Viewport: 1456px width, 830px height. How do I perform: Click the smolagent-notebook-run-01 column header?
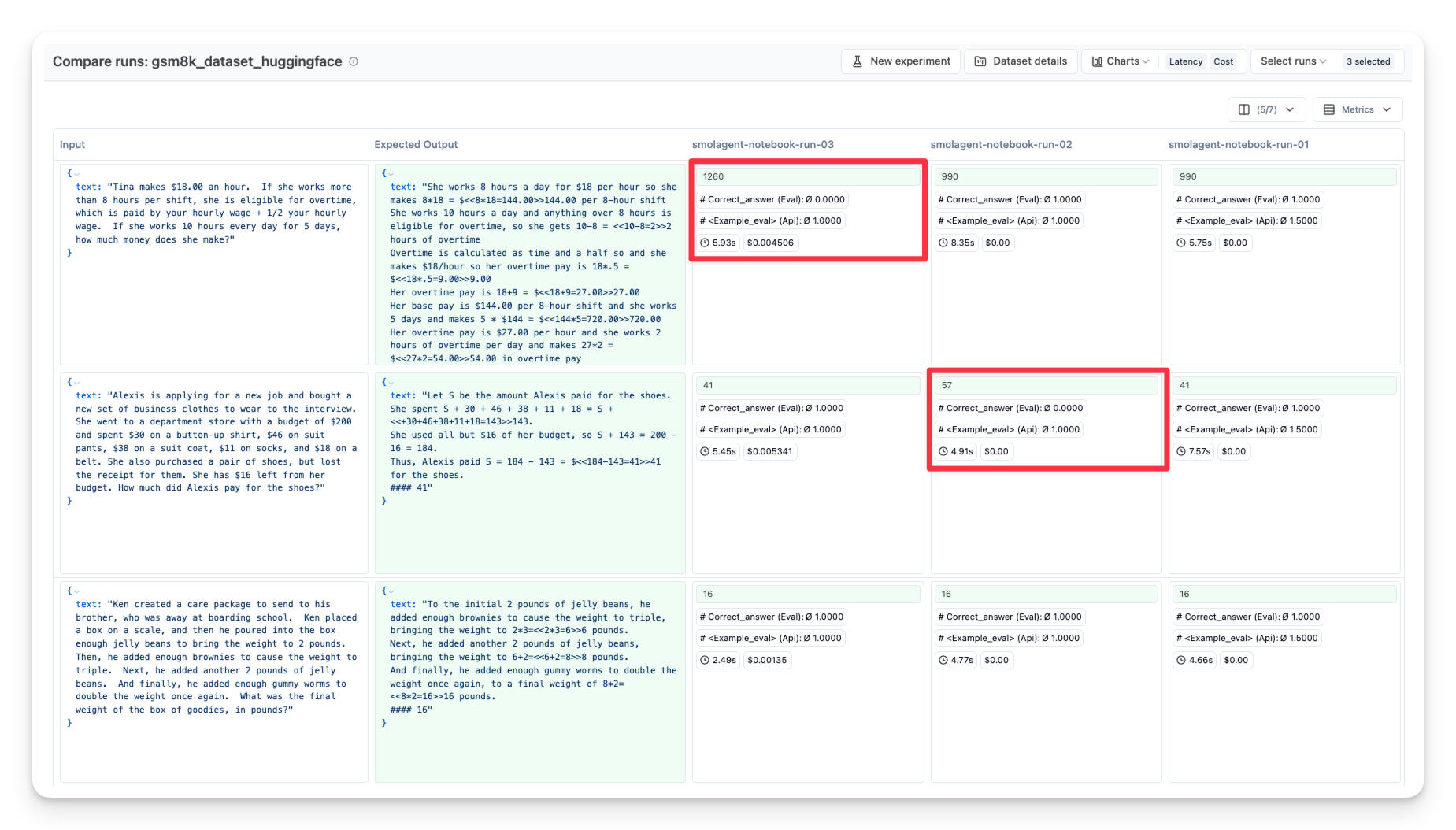click(x=1238, y=144)
